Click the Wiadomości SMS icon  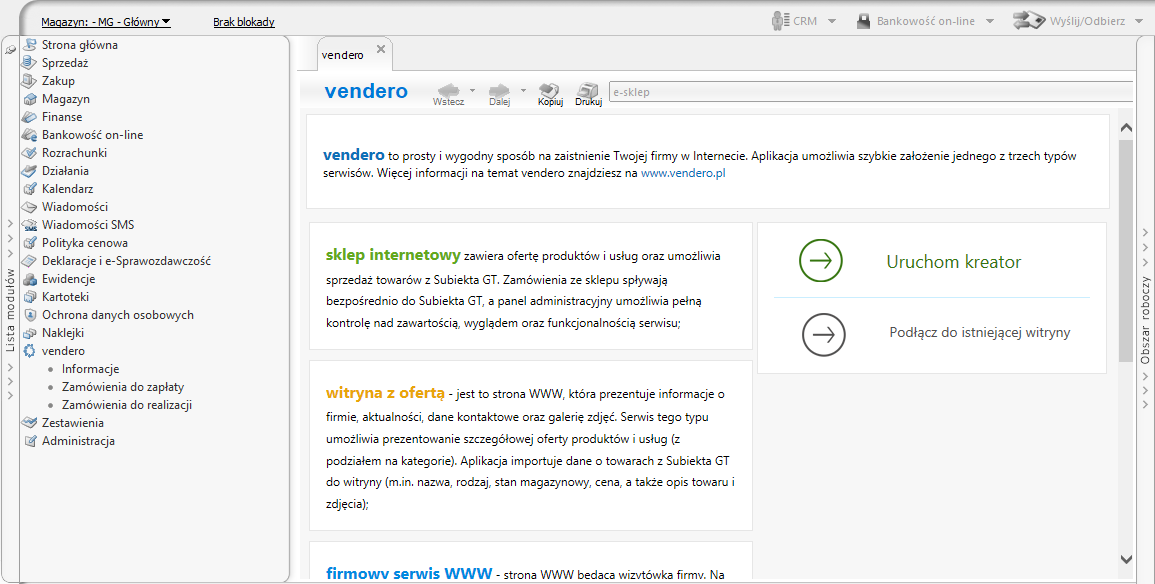coord(29,225)
